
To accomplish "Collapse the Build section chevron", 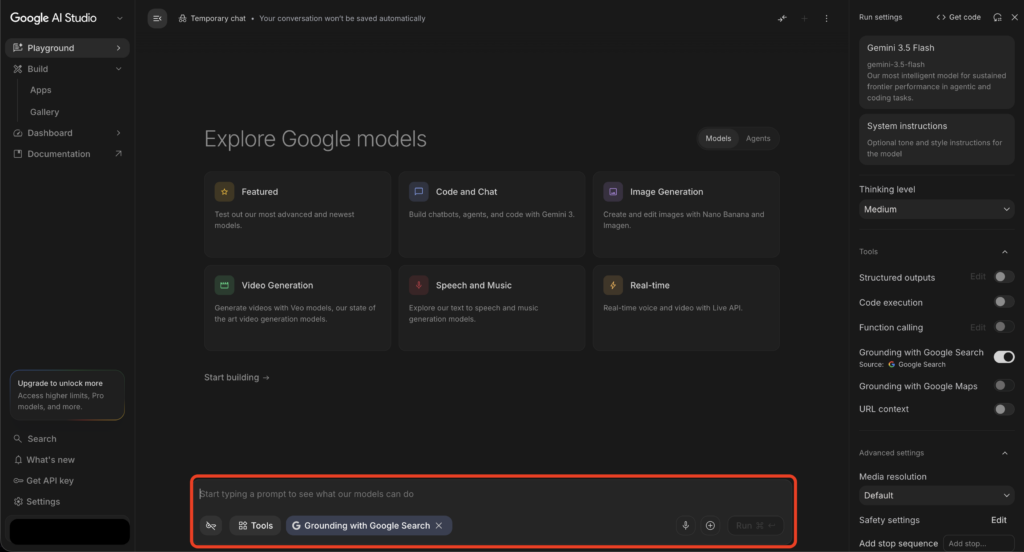I will point(118,69).
